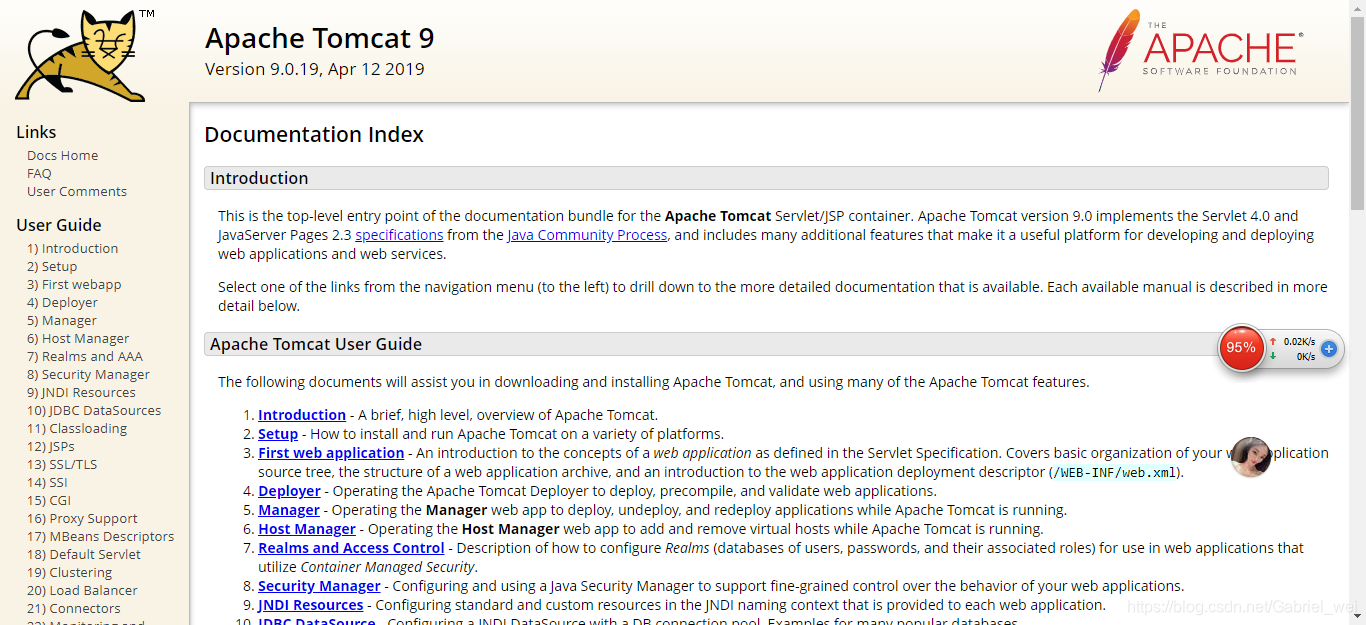1366x625 pixels.
Task: Click the /WEB-INF/web.xml code text
Action: [1114, 472]
